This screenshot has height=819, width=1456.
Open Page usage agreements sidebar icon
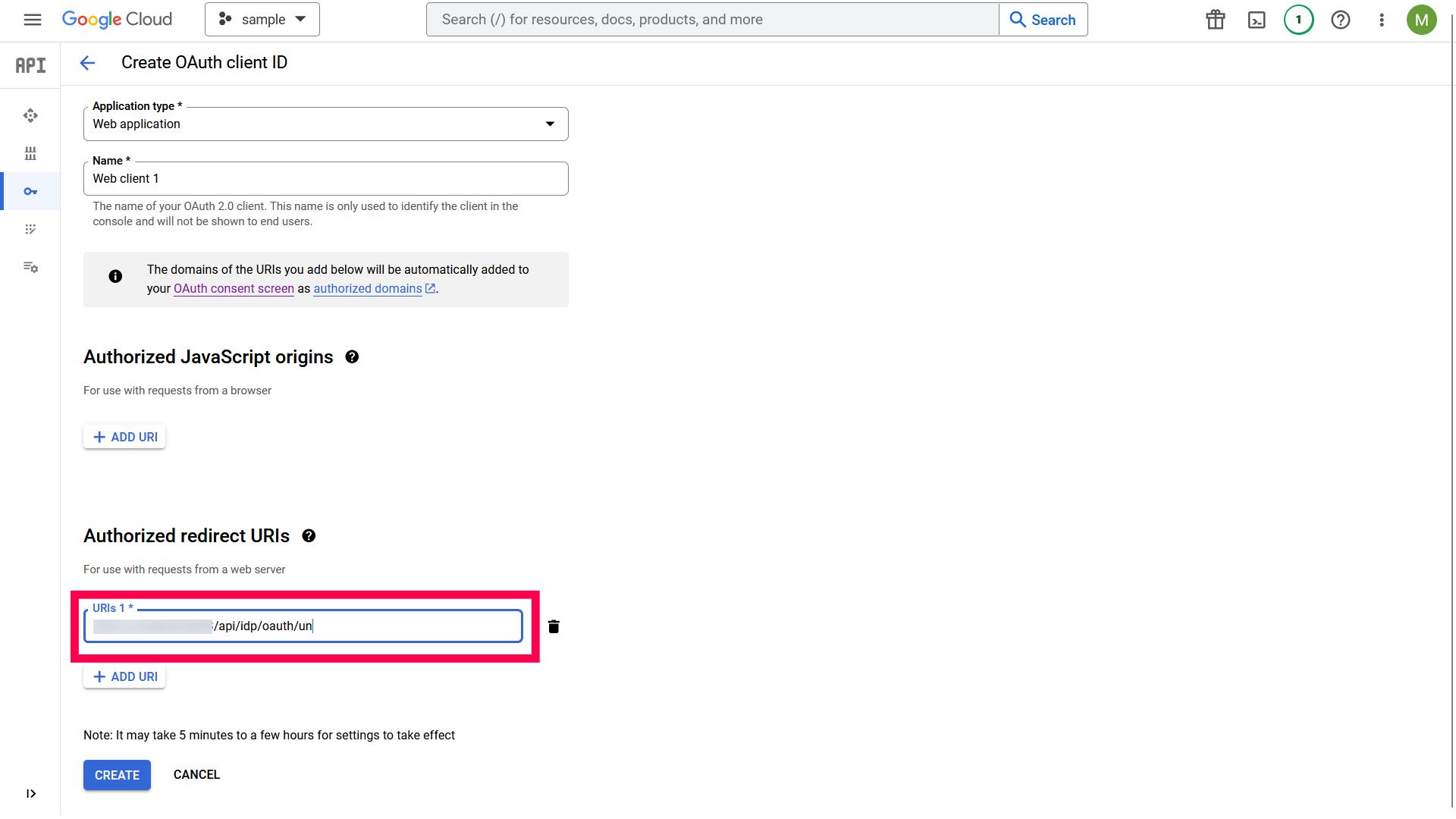point(30,267)
